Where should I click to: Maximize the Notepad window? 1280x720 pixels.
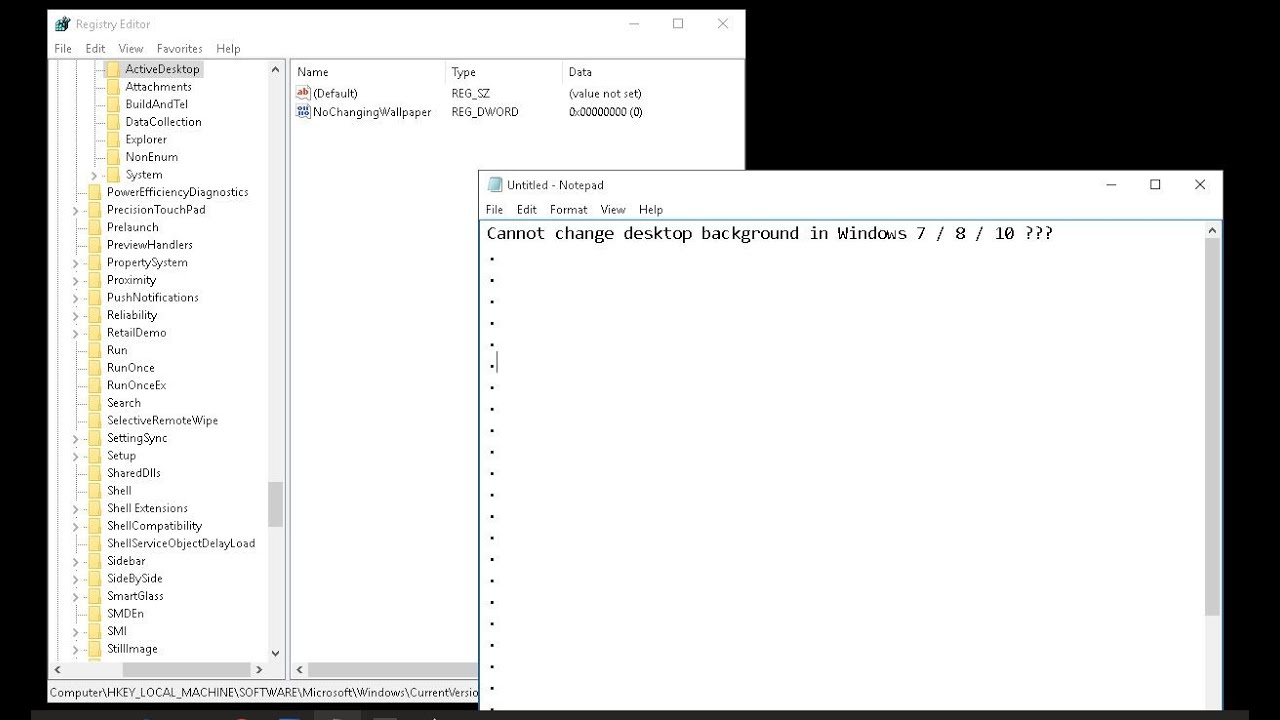(1155, 185)
